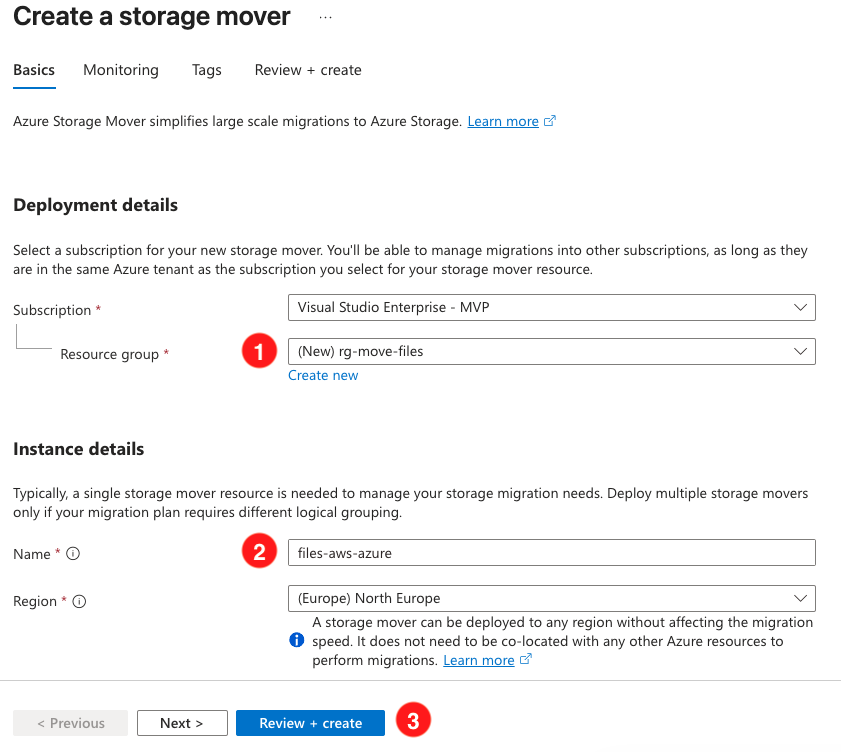Go to the Tags tab
The height and width of the screenshot is (752, 841).
coord(207,70)
